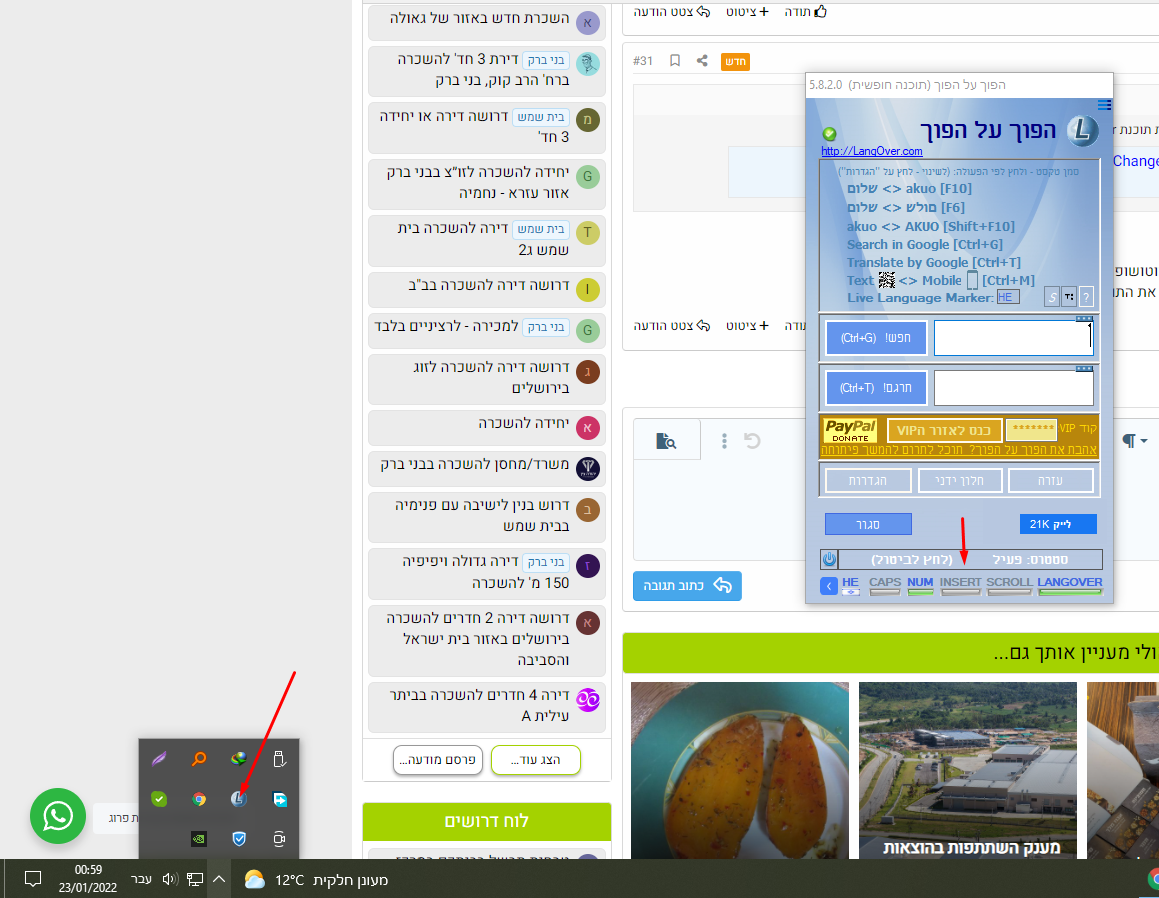Image resolution: width=1159 pixels, height=898 pixels.
Task: Open the paragraph format dropdown in editor
Action: coord(1134,441)
